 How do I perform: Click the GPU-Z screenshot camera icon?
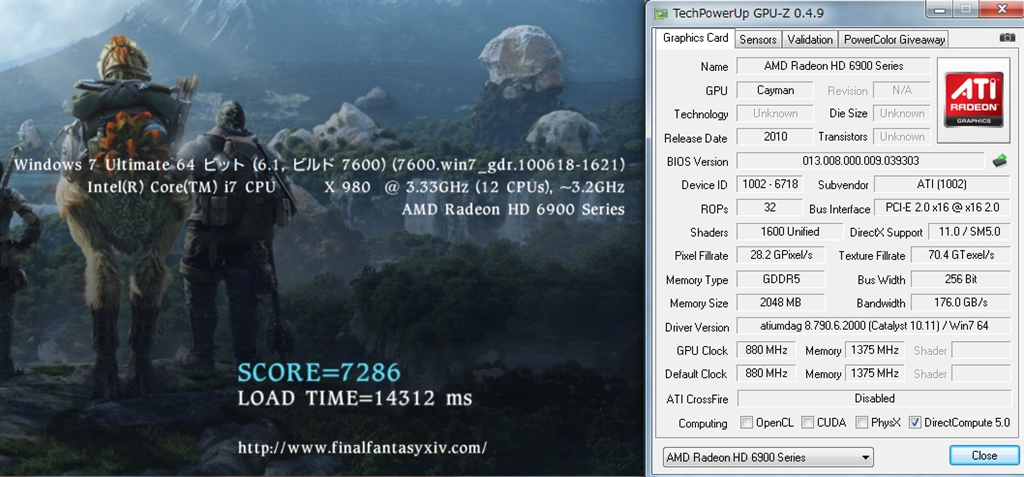pos(1007,39)
